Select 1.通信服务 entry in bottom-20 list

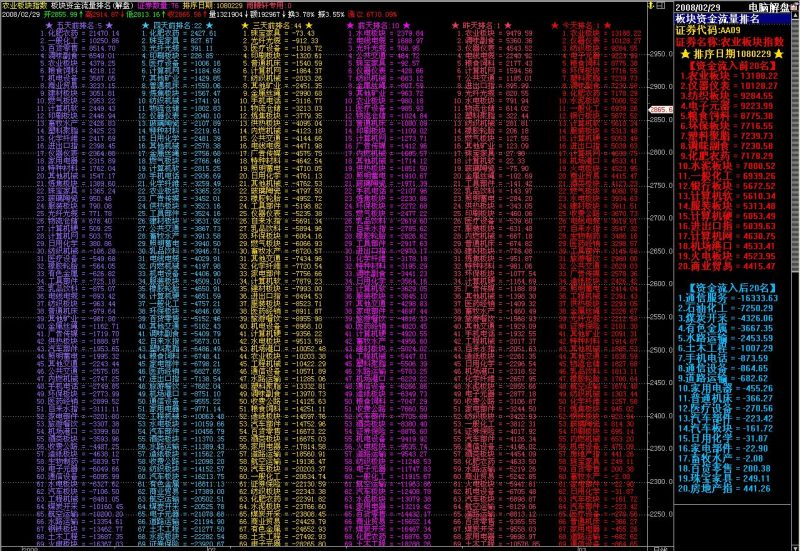[x=728, y=298]
